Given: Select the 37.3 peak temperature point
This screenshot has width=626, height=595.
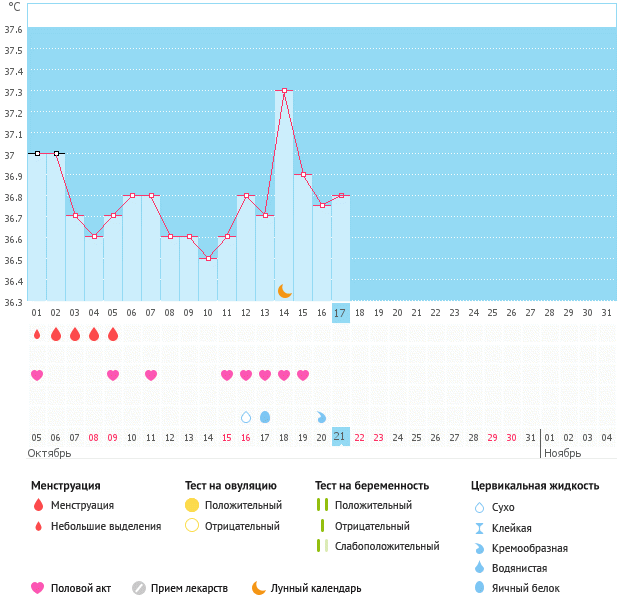Looking at the screenshot, I should point(284,91).
